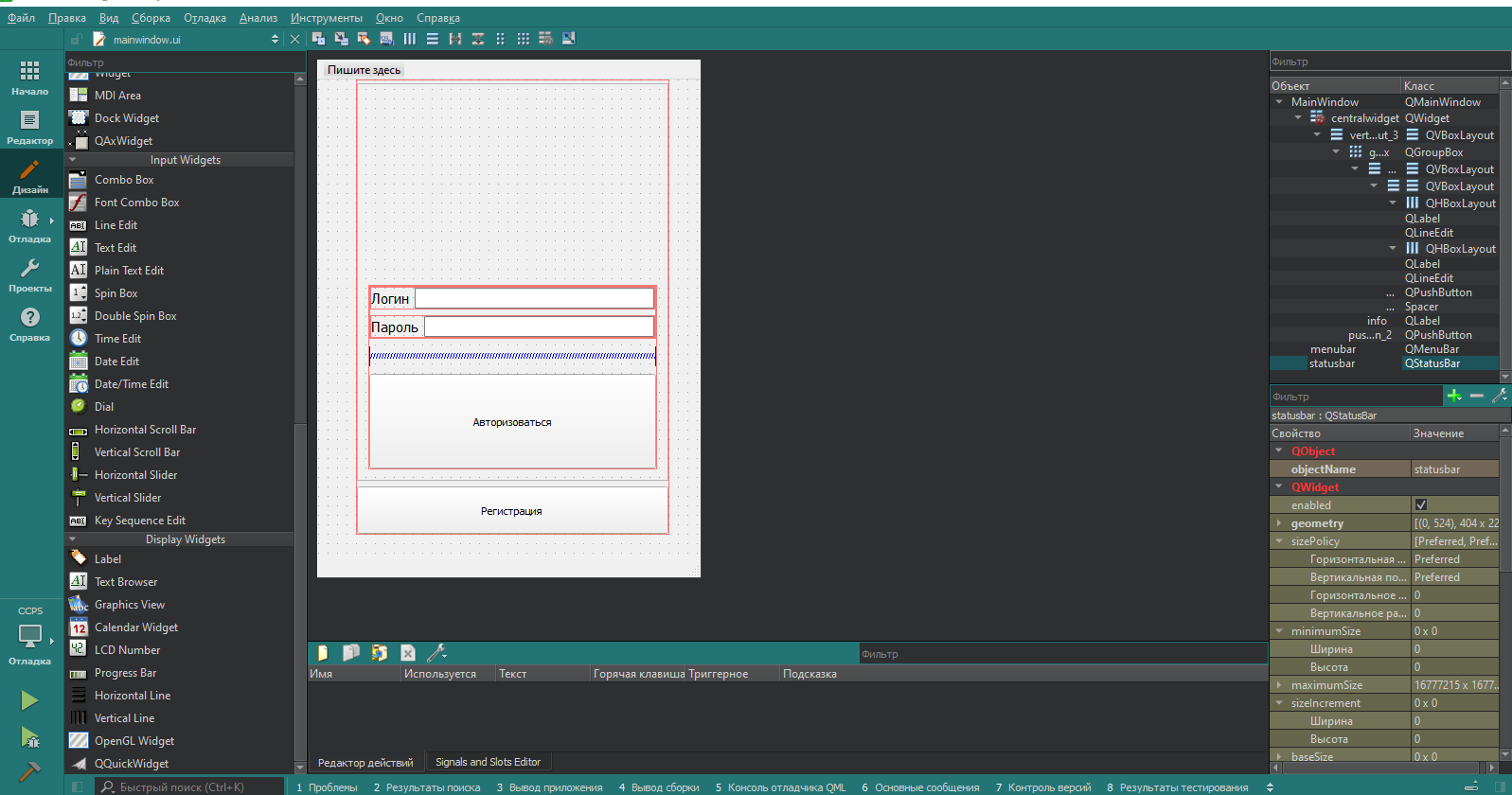Start debugging with run-debug button
1512x795 pixels.
30,737
